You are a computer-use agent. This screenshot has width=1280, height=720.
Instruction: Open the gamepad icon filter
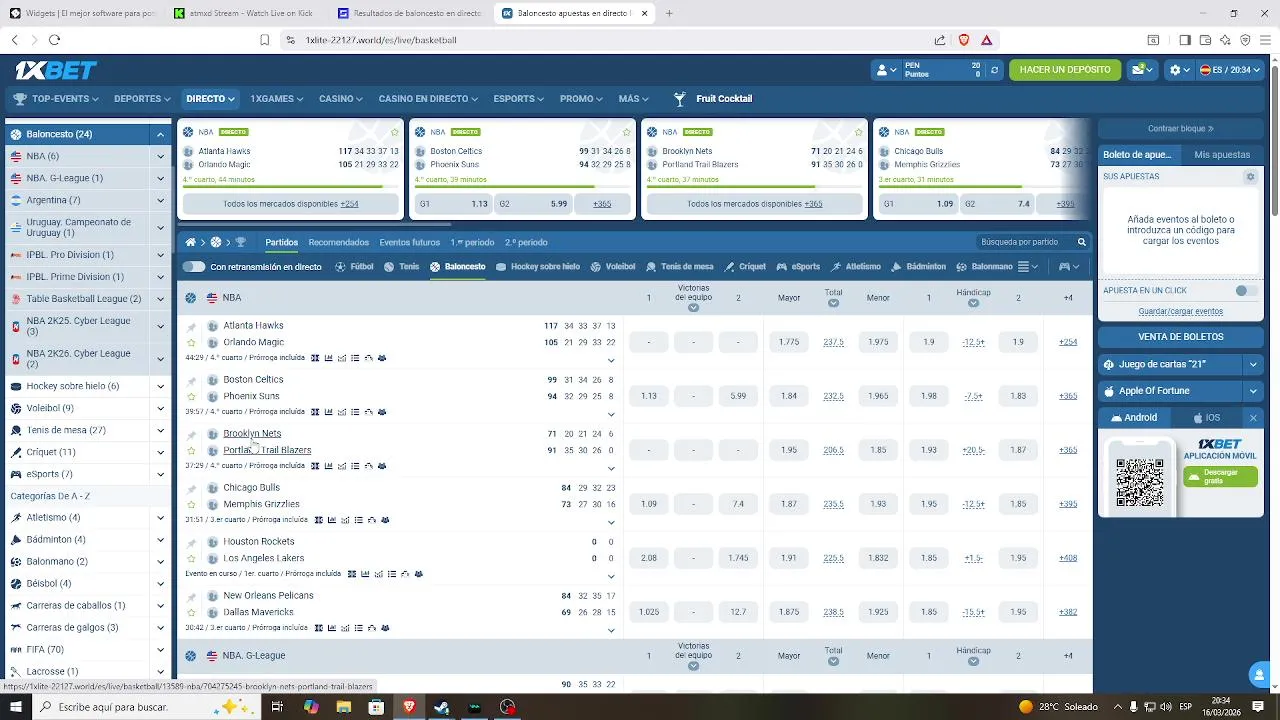(x=1069, y=267)
